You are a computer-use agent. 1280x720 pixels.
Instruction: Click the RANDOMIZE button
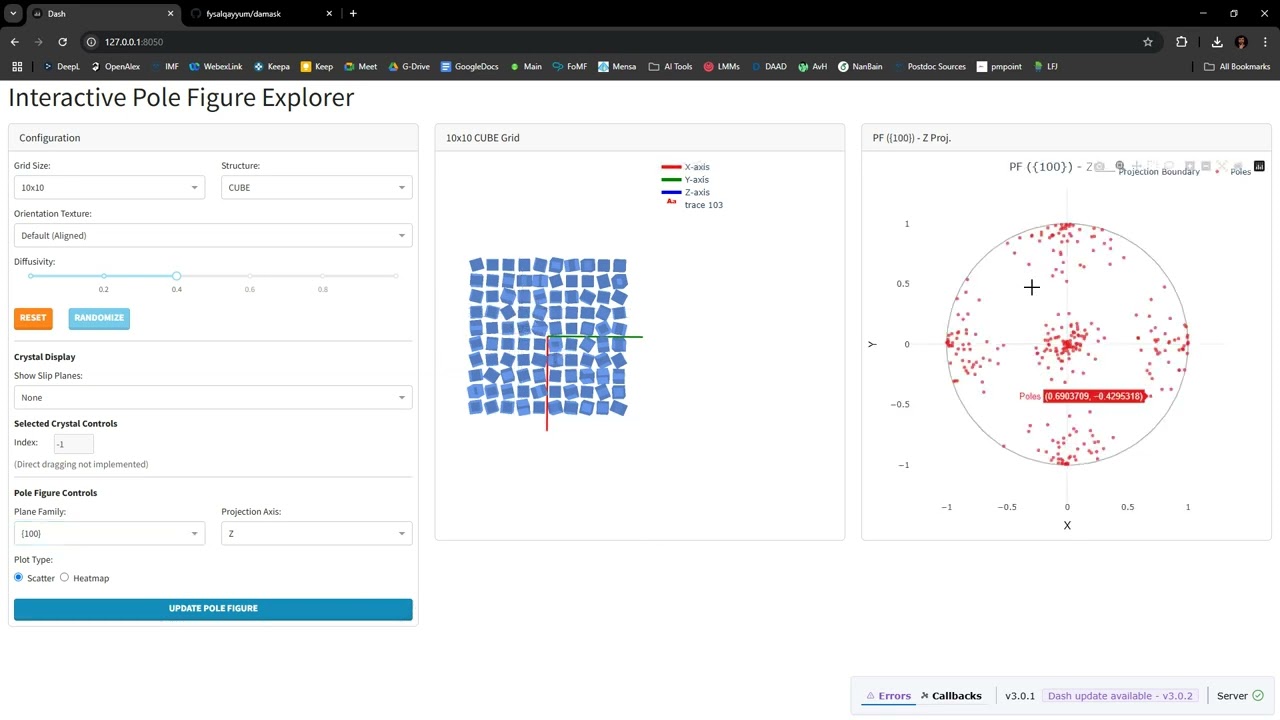99,318
